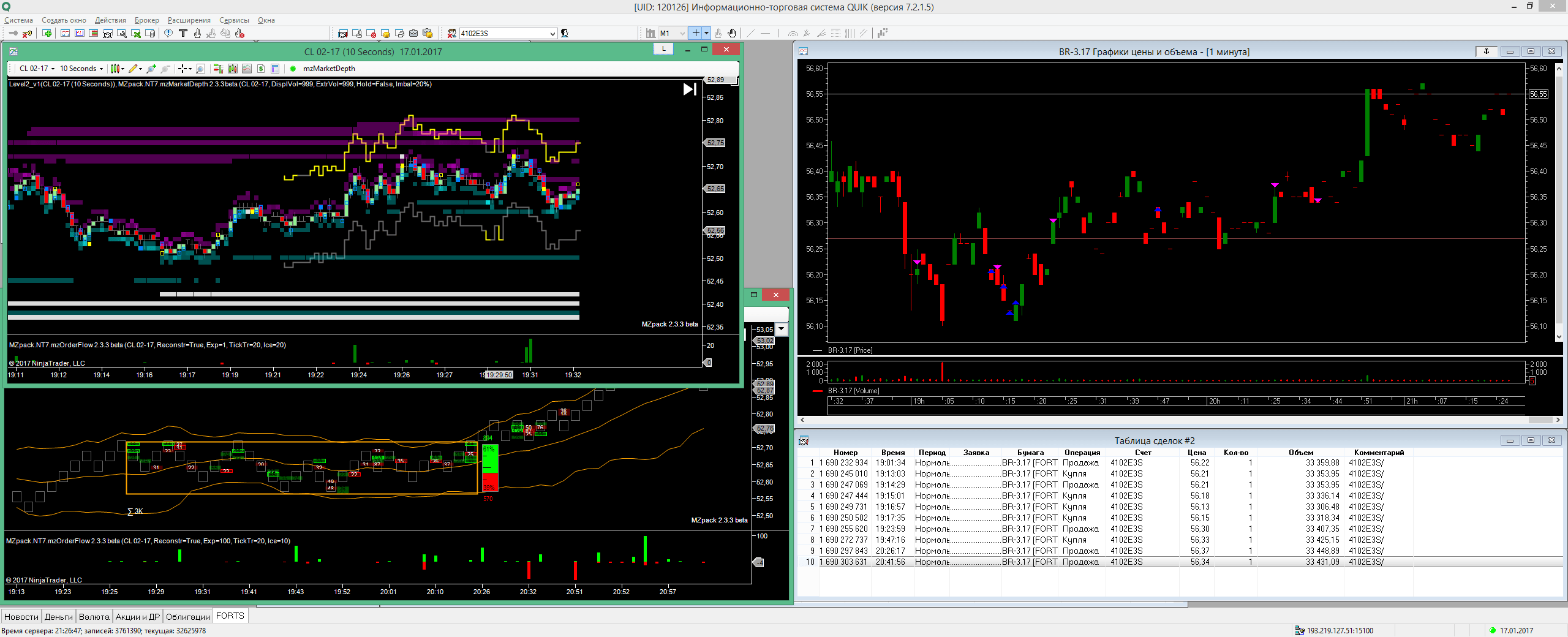The width and height of the screenshot is (1568, 637).
Task: Expand the M1 timeframe combo box
Action: point(682,33)
